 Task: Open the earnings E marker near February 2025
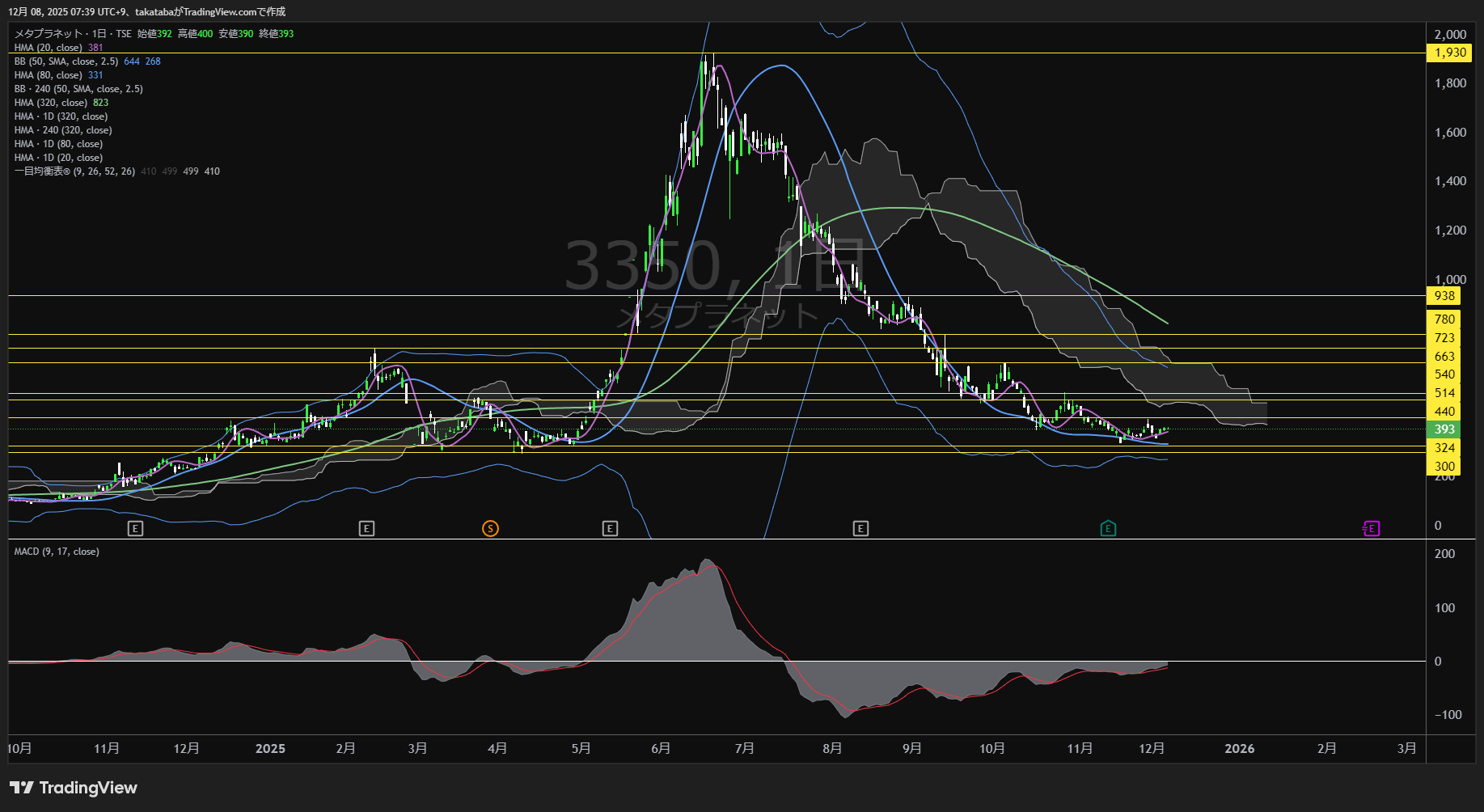pyautogui.click(x=366, y=529)
